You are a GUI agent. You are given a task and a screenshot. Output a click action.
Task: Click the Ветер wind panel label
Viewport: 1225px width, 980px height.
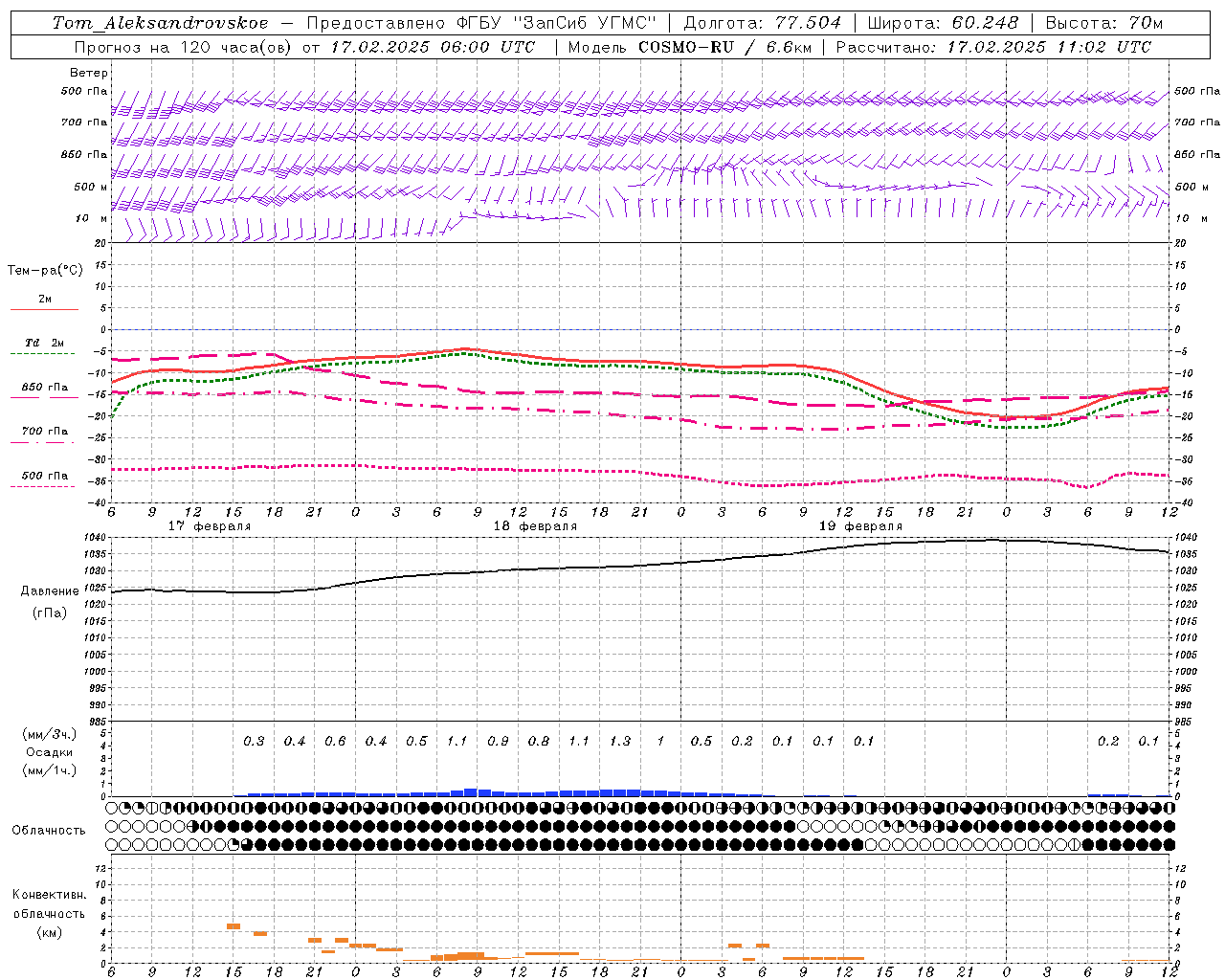(89, 73)
